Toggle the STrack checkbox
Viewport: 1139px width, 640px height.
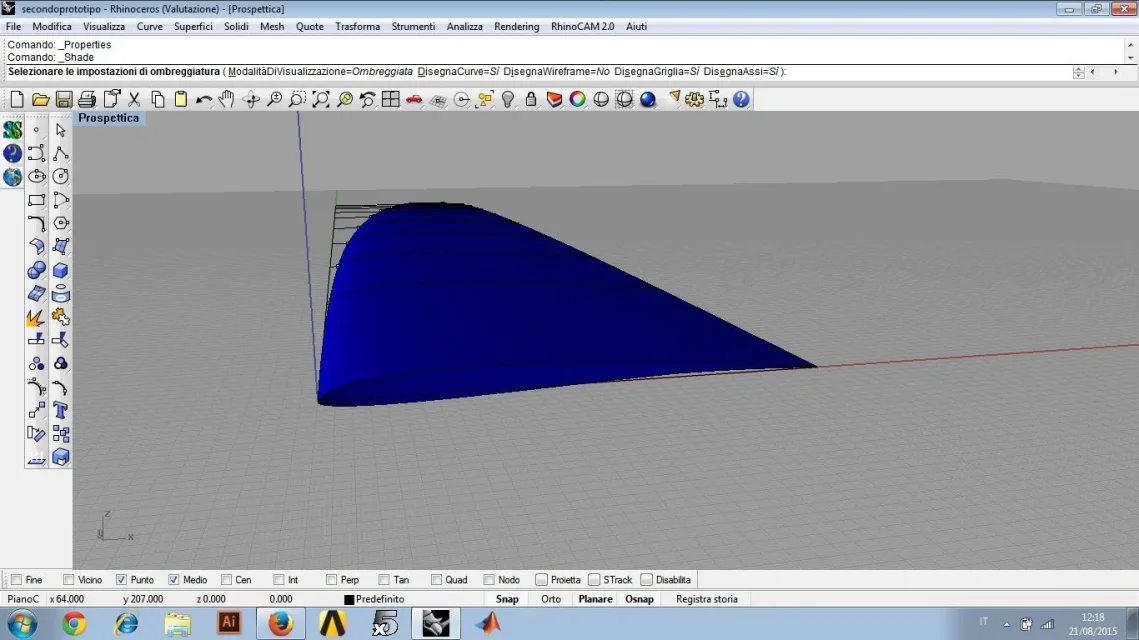point(594,580)
